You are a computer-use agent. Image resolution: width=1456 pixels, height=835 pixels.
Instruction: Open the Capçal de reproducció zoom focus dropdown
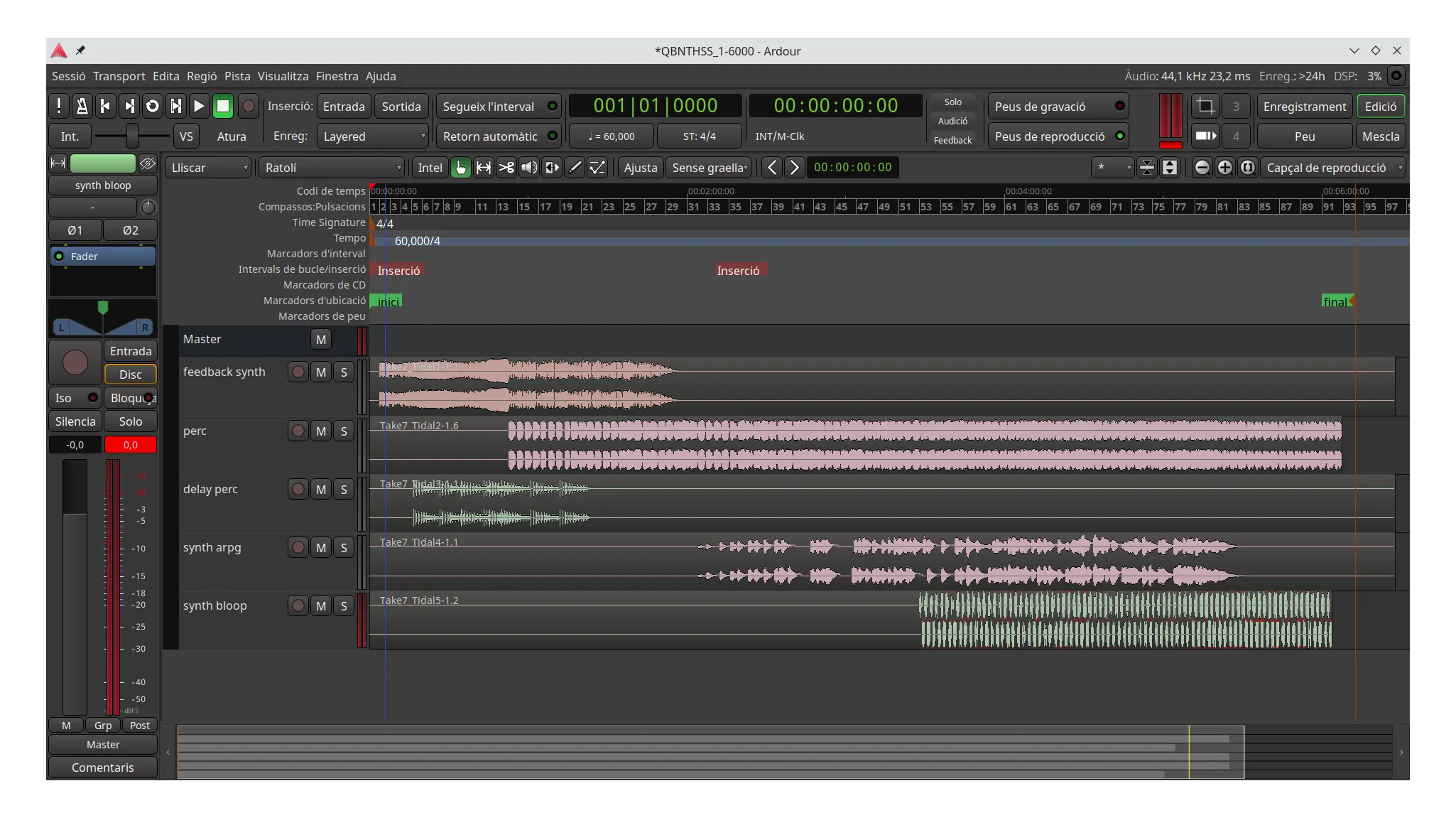1333,168
